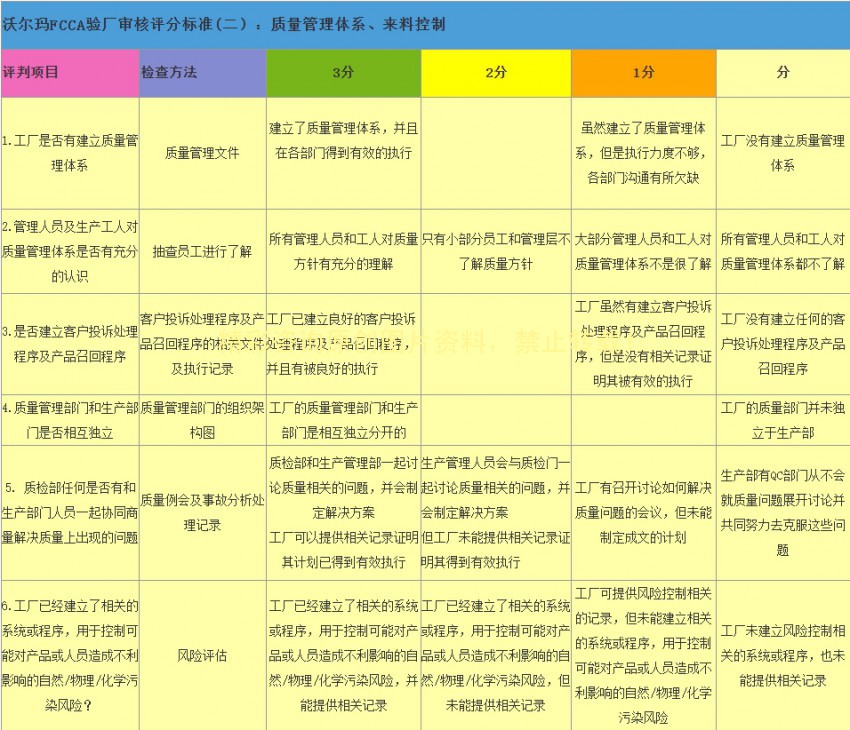Click the yellow "2分" header cell
Screen dimensions: 850x730
pos(496,73)
